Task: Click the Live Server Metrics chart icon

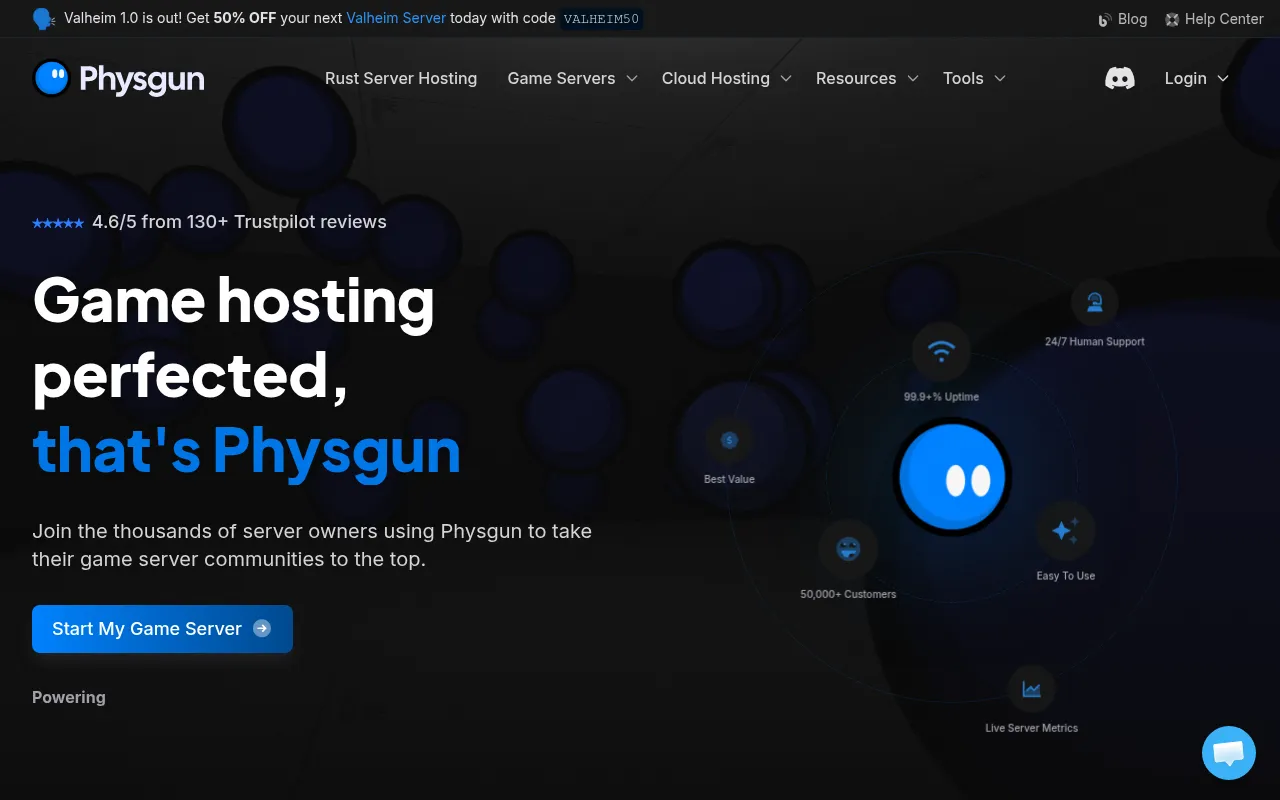Action: [1031, 689]
